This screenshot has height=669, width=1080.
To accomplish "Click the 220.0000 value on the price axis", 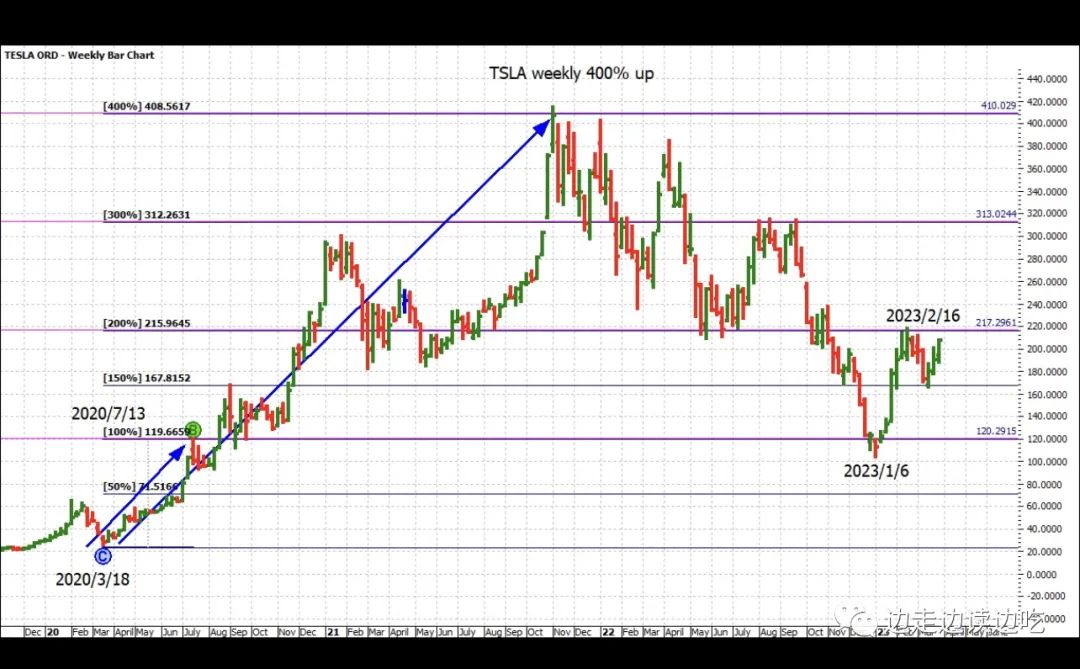I will 1047,327.
